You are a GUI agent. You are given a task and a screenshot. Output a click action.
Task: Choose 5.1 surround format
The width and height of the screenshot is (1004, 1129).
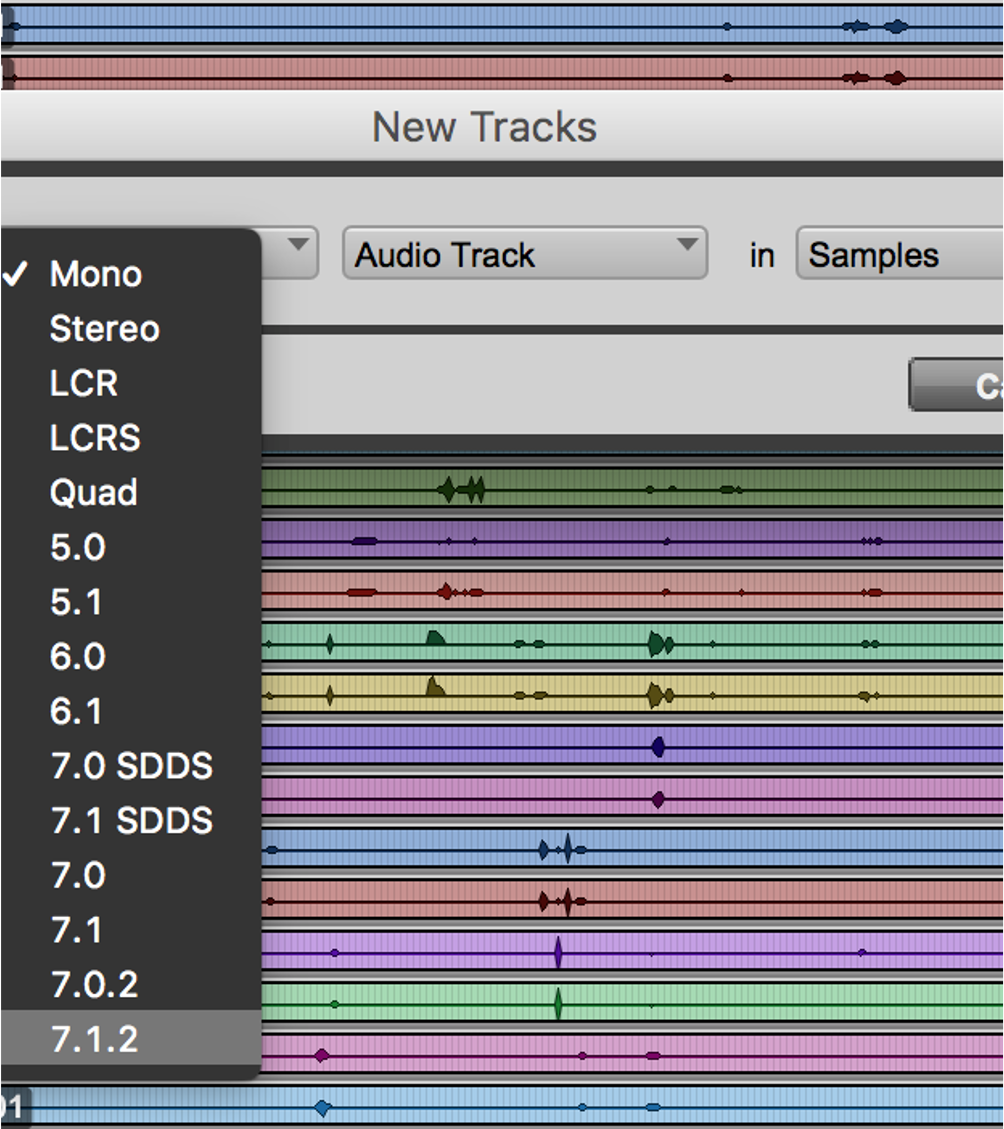point(76,602)
